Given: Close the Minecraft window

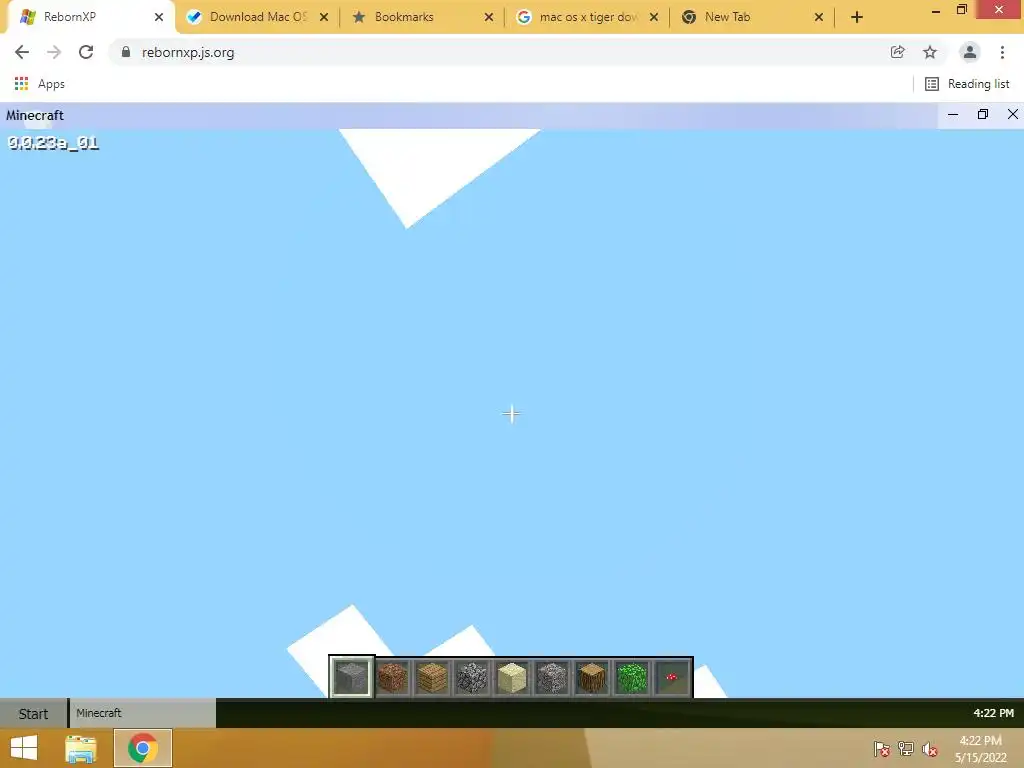Looking at the screenshot, I should tap(1013, 115).
